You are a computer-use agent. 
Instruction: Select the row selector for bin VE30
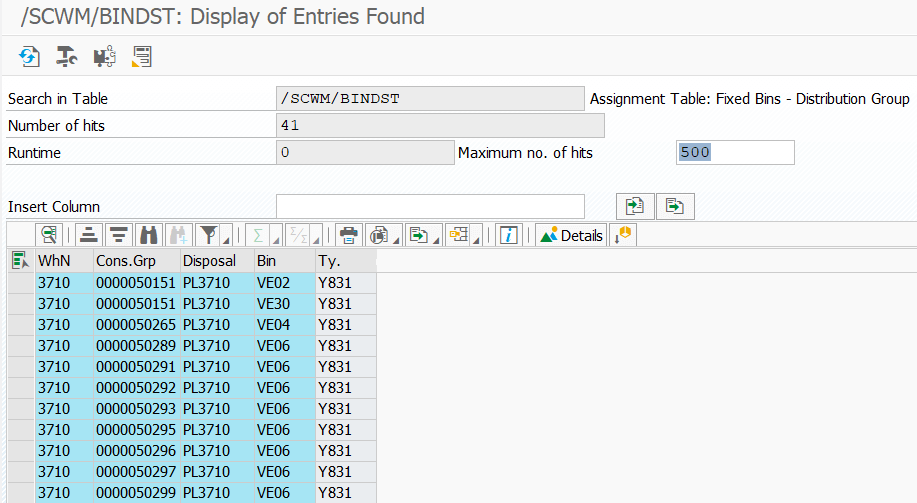point(21,304)
